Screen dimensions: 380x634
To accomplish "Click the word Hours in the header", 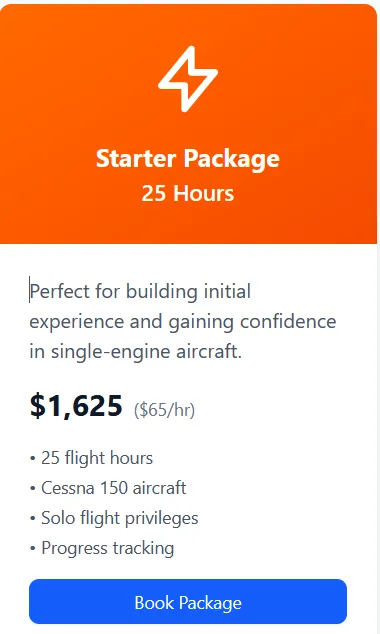I will [204, 193].
